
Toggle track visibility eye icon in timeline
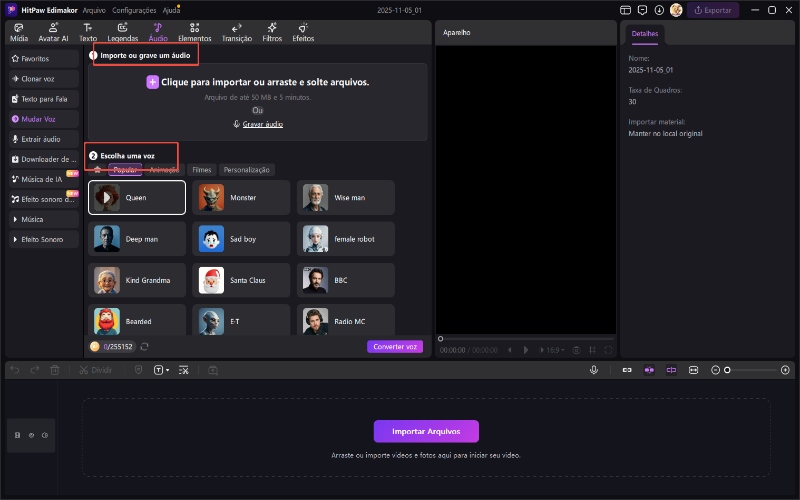click(x=31, y=435)
